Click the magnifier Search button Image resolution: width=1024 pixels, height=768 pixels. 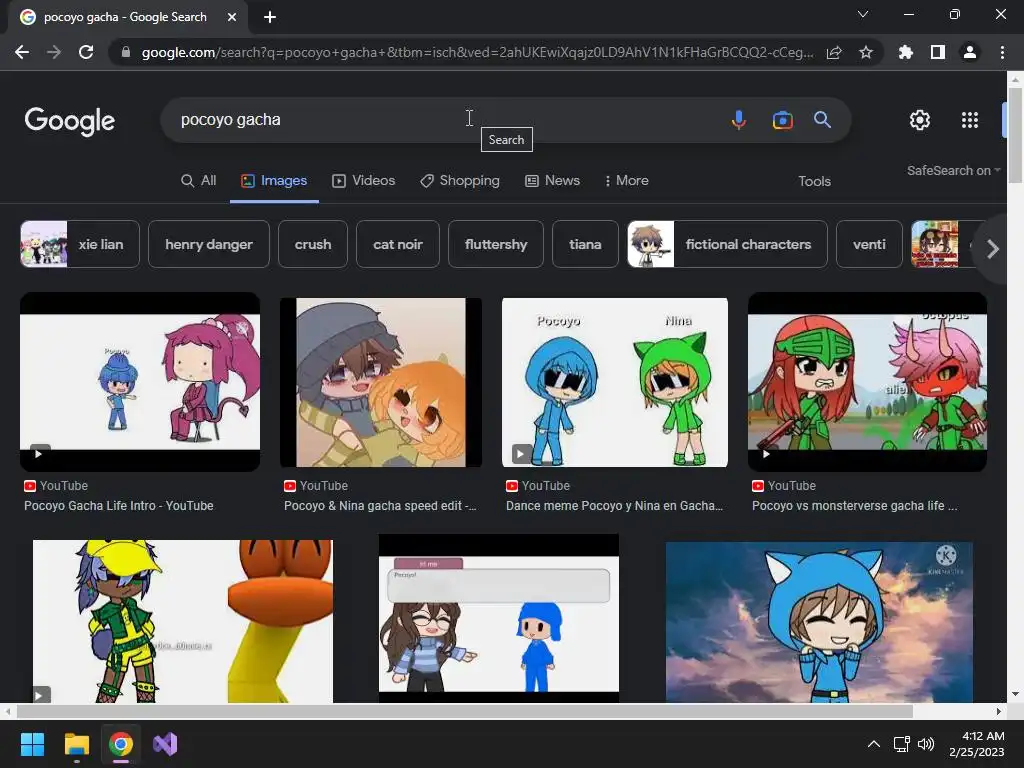click(x=822, y=120)
